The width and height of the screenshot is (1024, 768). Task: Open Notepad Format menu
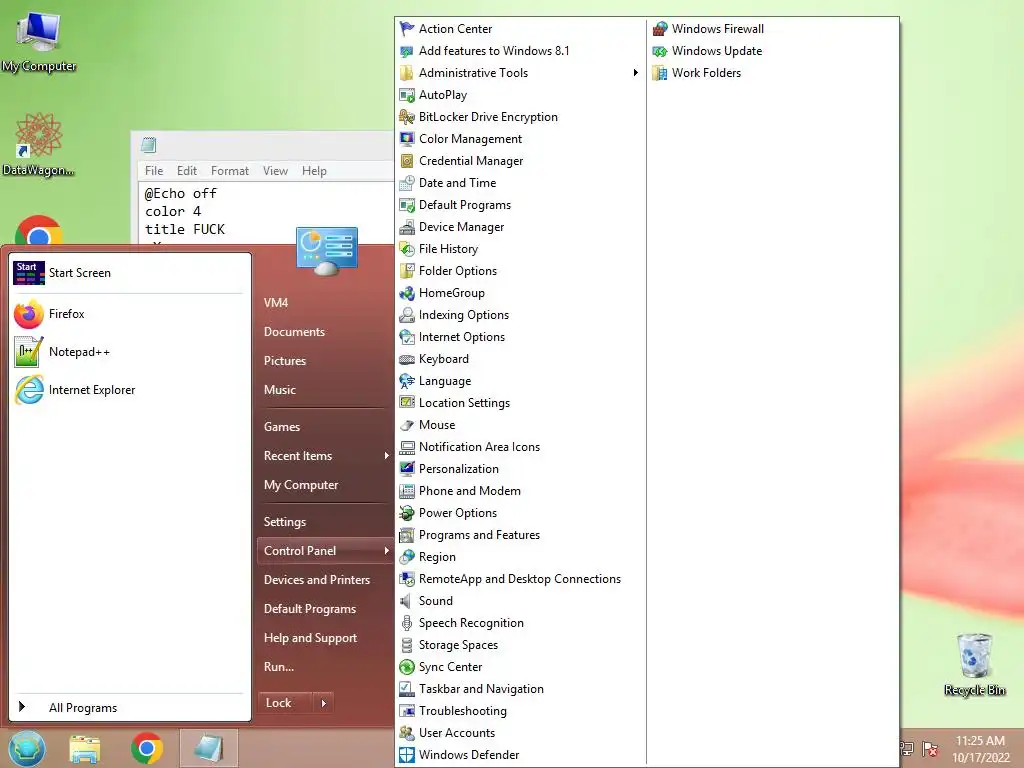click(230, 171)
